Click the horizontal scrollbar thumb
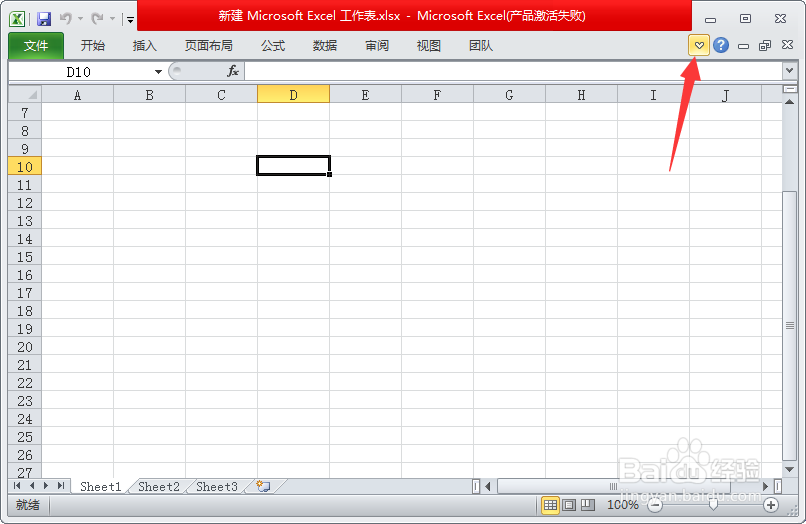 [614, 486]
